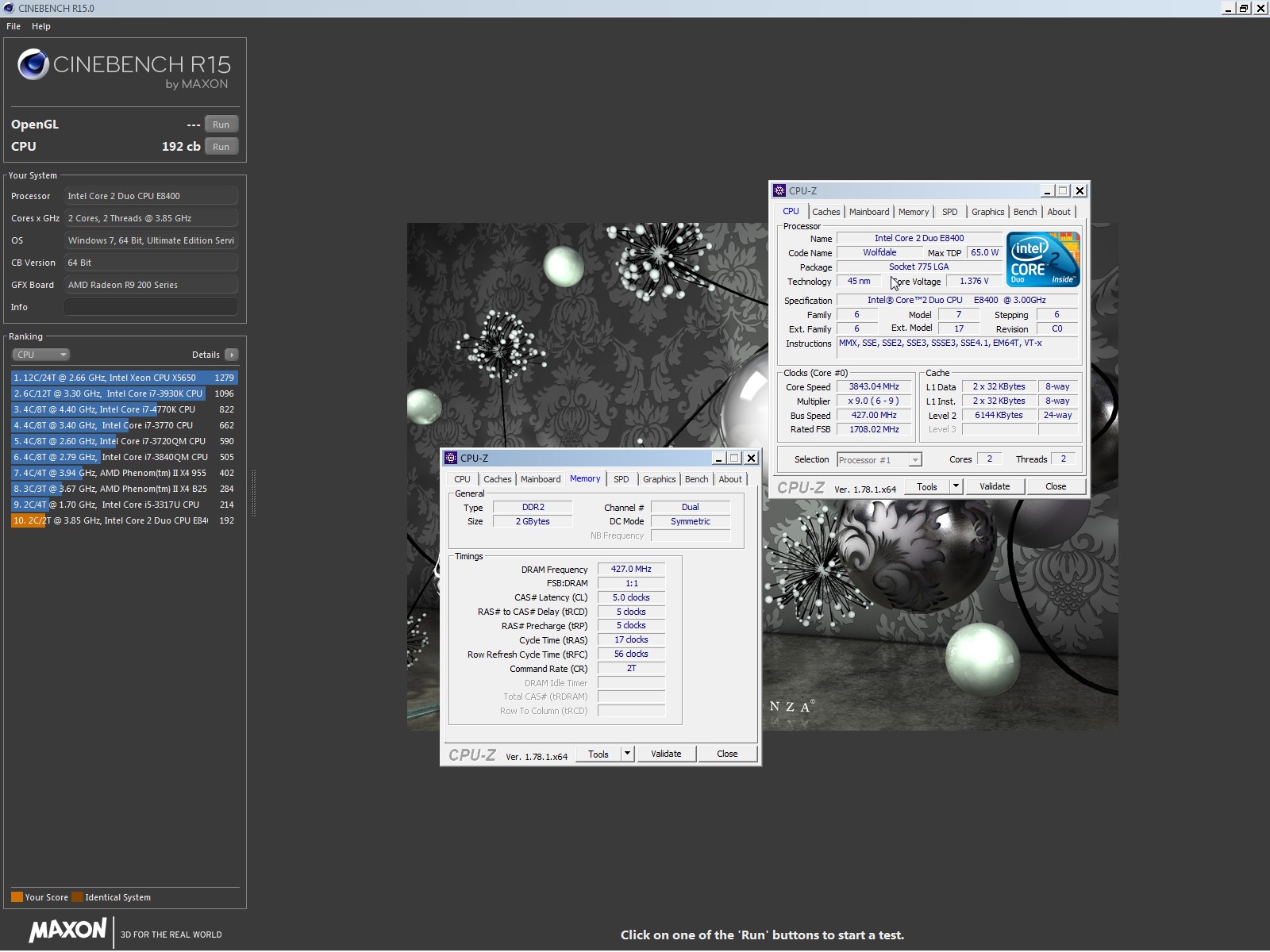Click the Intel Core 2 Duo inside badge
This screenshot has width=1270, height=952.
(x=1043, y=259)
